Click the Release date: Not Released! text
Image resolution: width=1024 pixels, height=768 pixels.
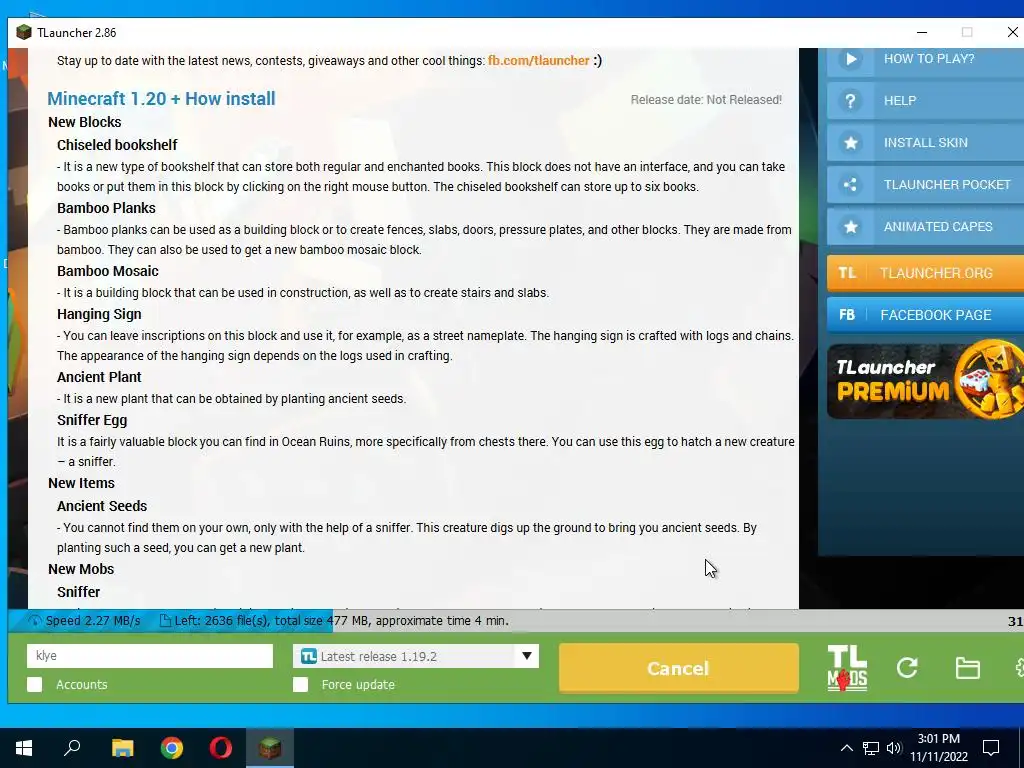pos(706,100)
